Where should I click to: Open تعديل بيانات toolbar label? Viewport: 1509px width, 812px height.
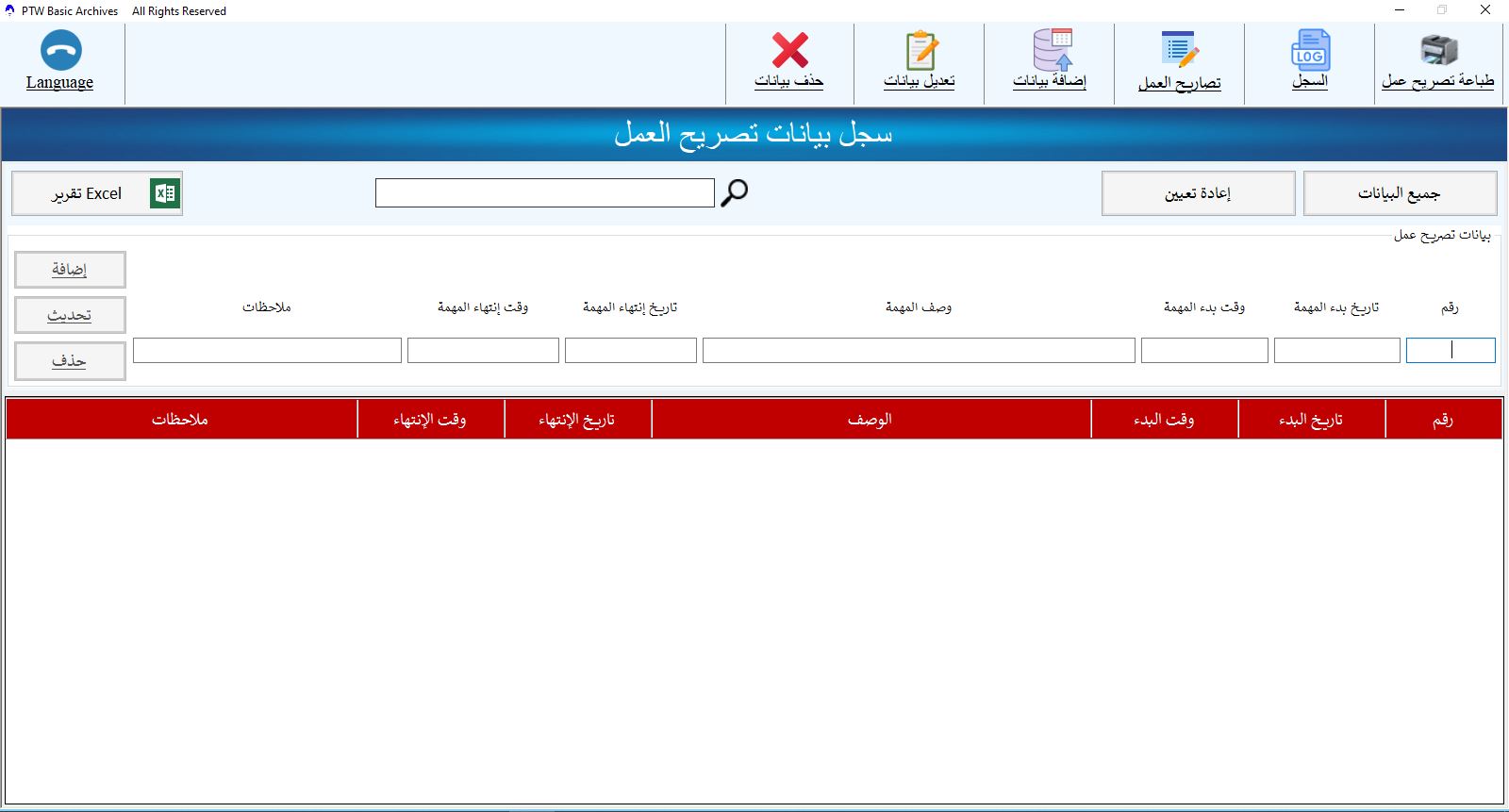(919, 81)
